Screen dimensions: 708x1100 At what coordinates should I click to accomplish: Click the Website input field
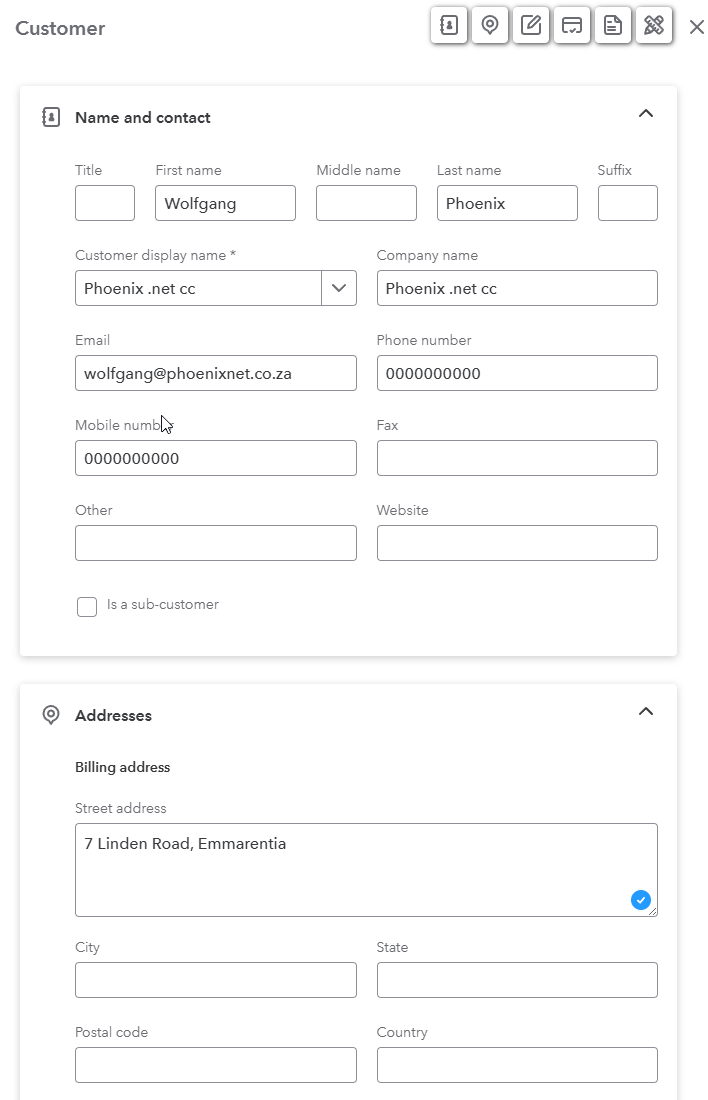point(517,543)
